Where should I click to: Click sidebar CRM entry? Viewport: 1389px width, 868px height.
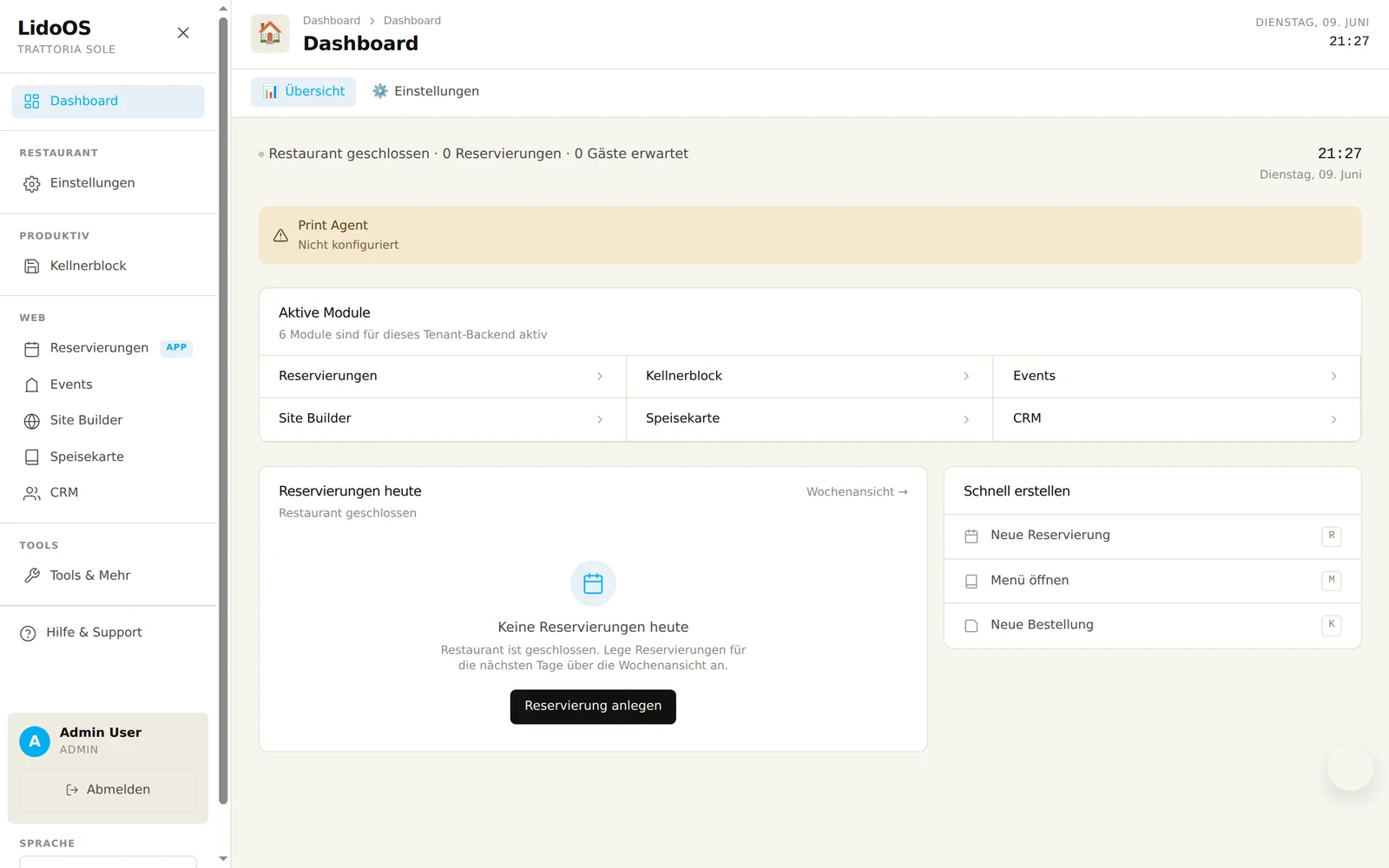point(108,493)
